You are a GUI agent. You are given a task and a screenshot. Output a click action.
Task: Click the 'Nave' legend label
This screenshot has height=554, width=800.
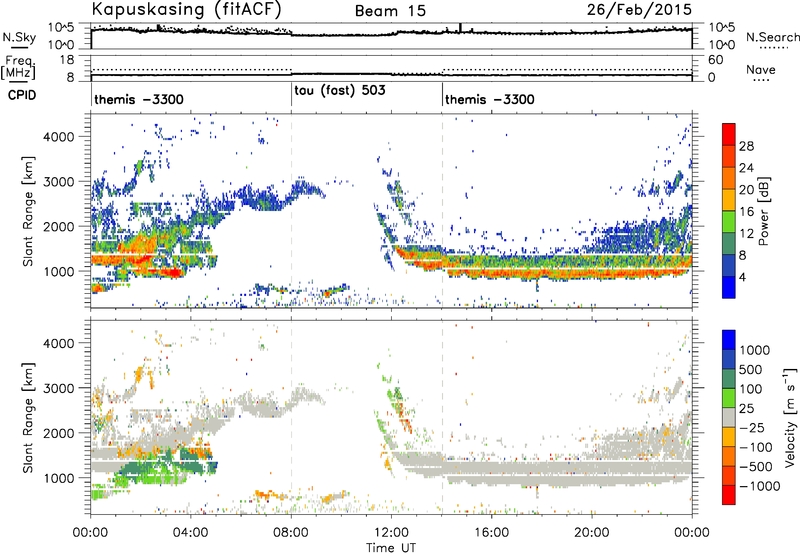tap(761, 69)
